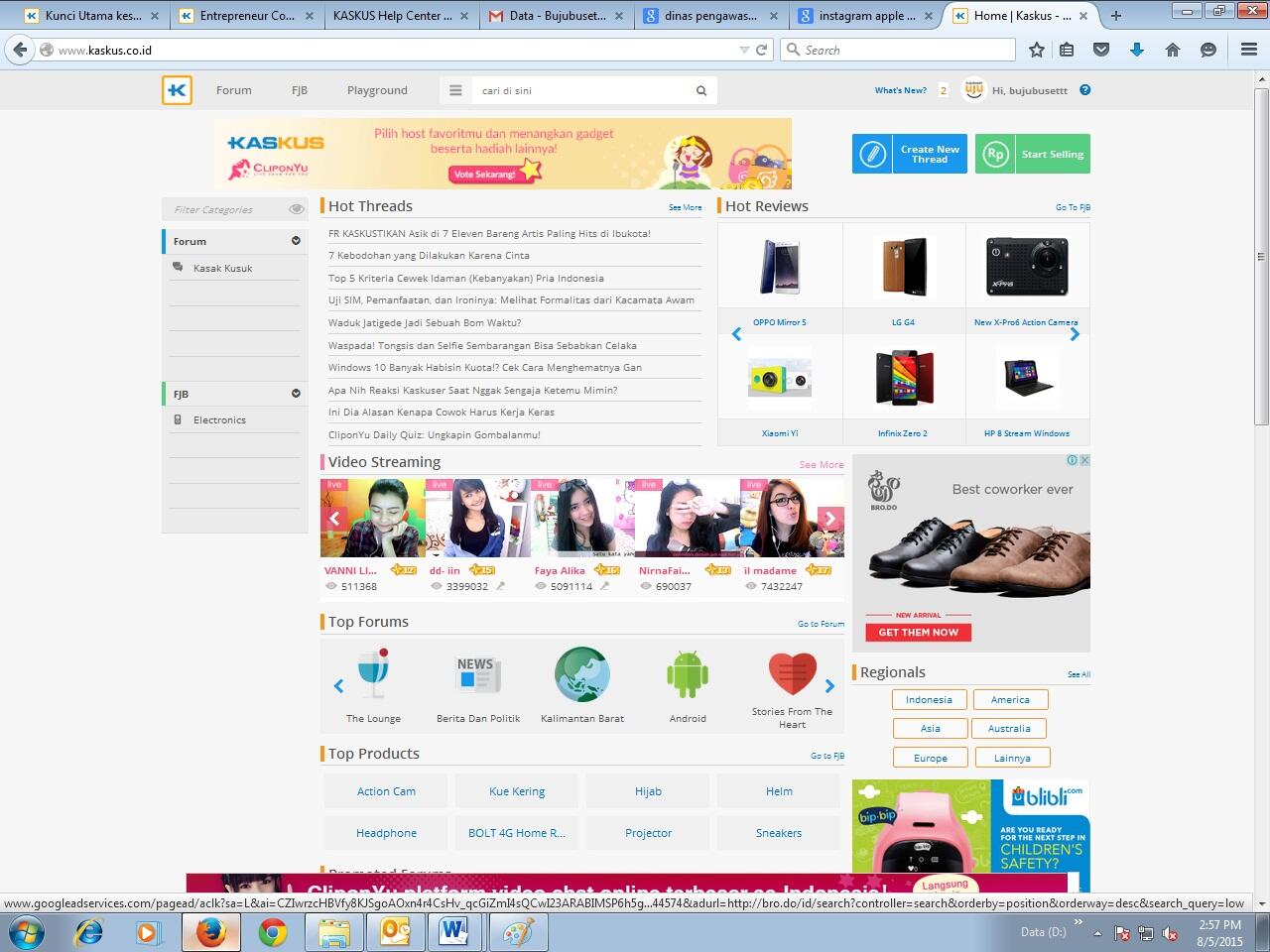Select the Kalimantan Barat globe icon

point(582,674)
